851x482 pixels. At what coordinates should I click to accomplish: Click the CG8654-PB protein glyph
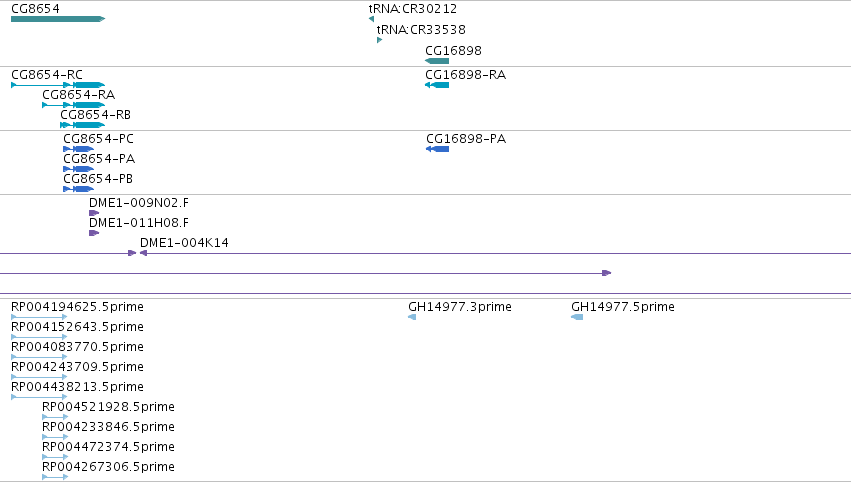[x=78, y=189]
